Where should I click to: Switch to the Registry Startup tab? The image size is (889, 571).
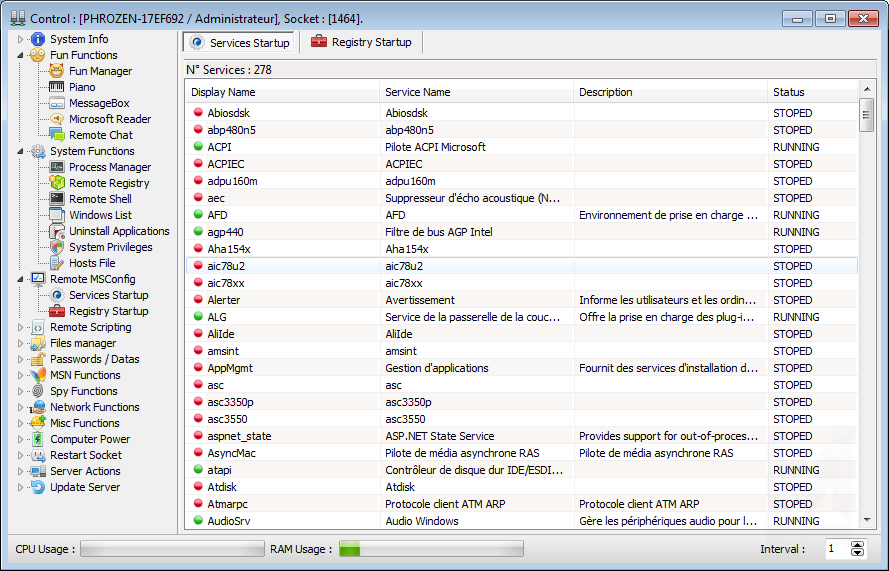362,42
